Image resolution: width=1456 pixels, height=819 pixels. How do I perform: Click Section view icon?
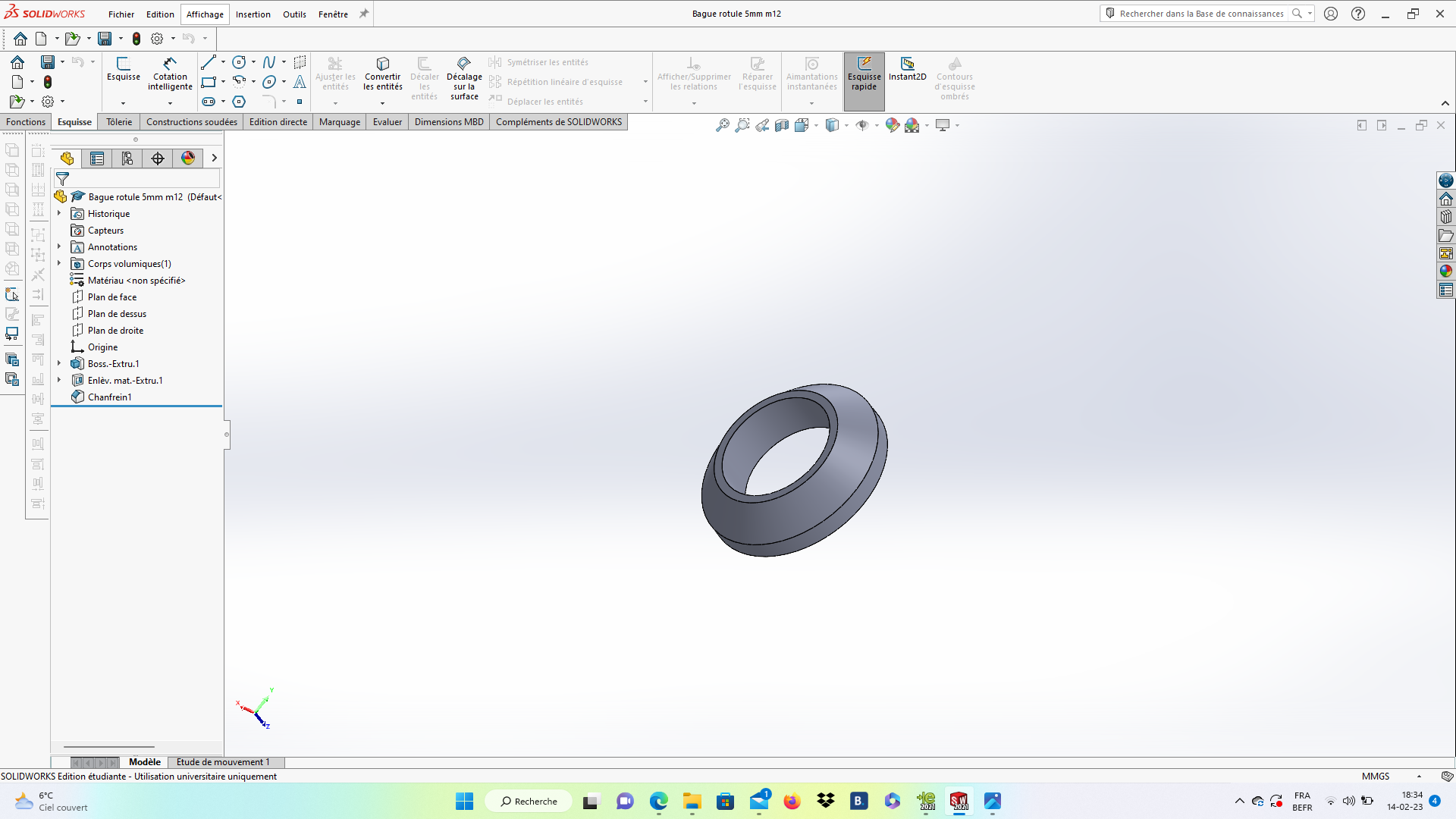(782, 125)
